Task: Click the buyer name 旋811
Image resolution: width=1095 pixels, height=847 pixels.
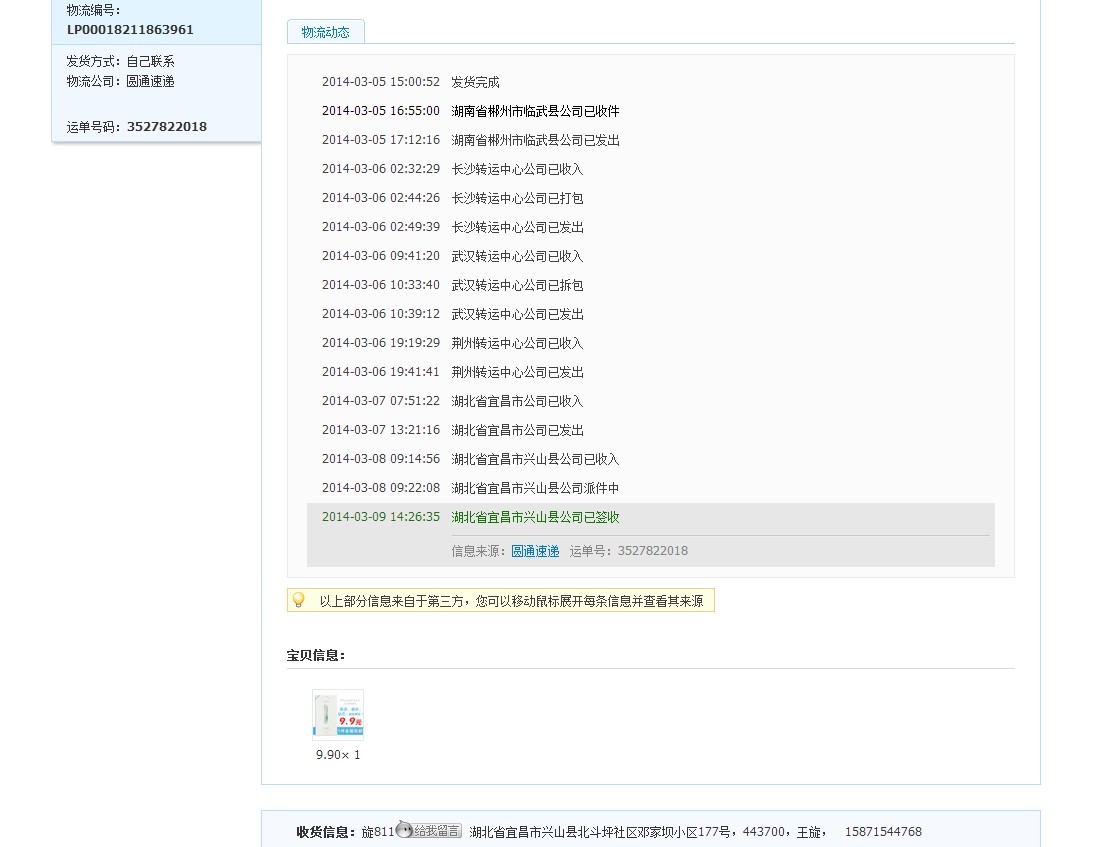Action: 378,832
